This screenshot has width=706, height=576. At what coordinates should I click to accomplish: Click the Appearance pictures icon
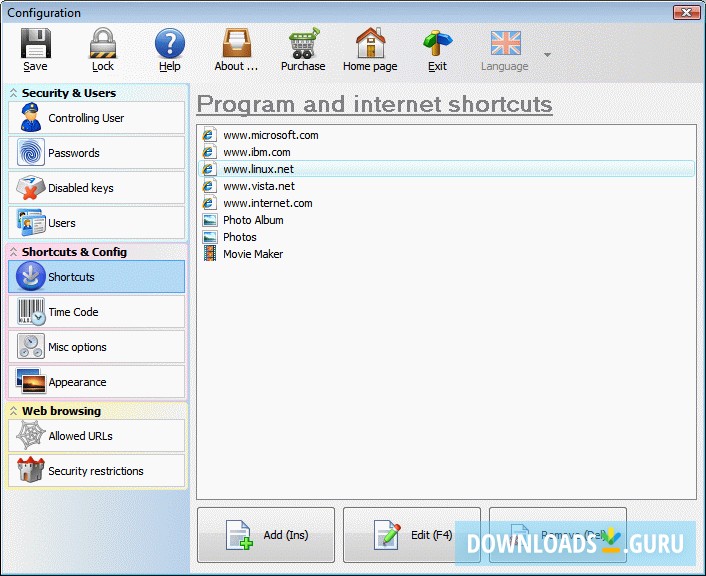(x=31, y=381)
